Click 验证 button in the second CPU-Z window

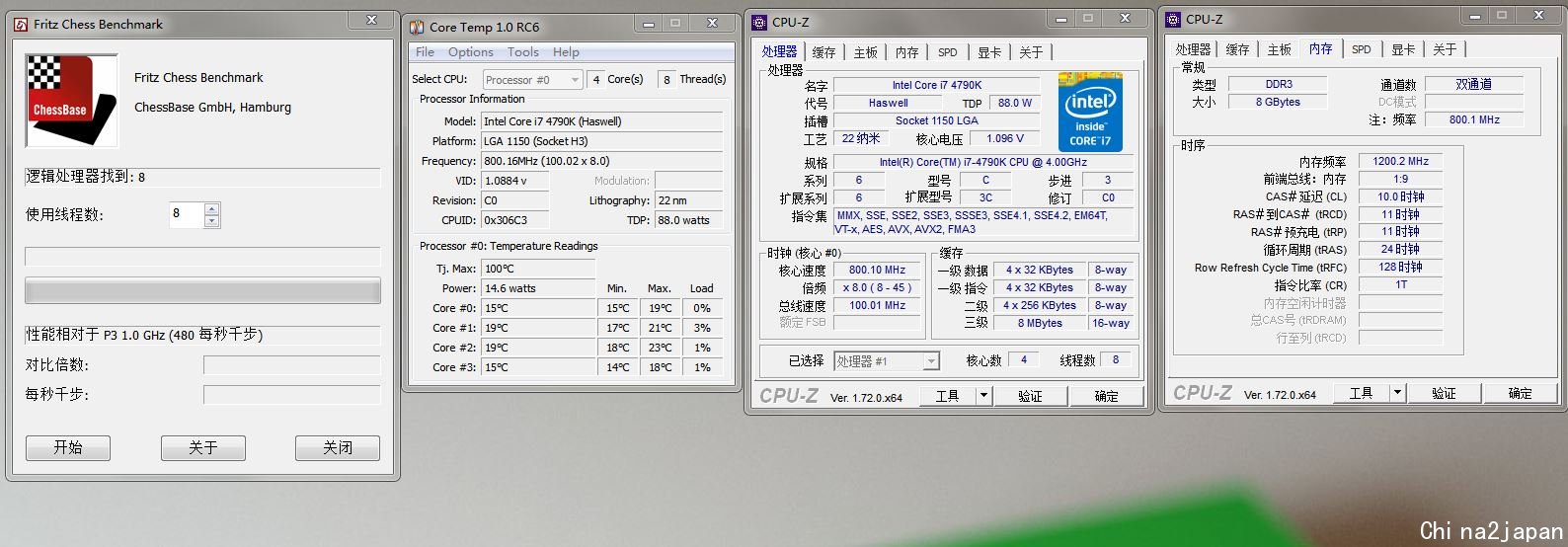coord(1445,393)
